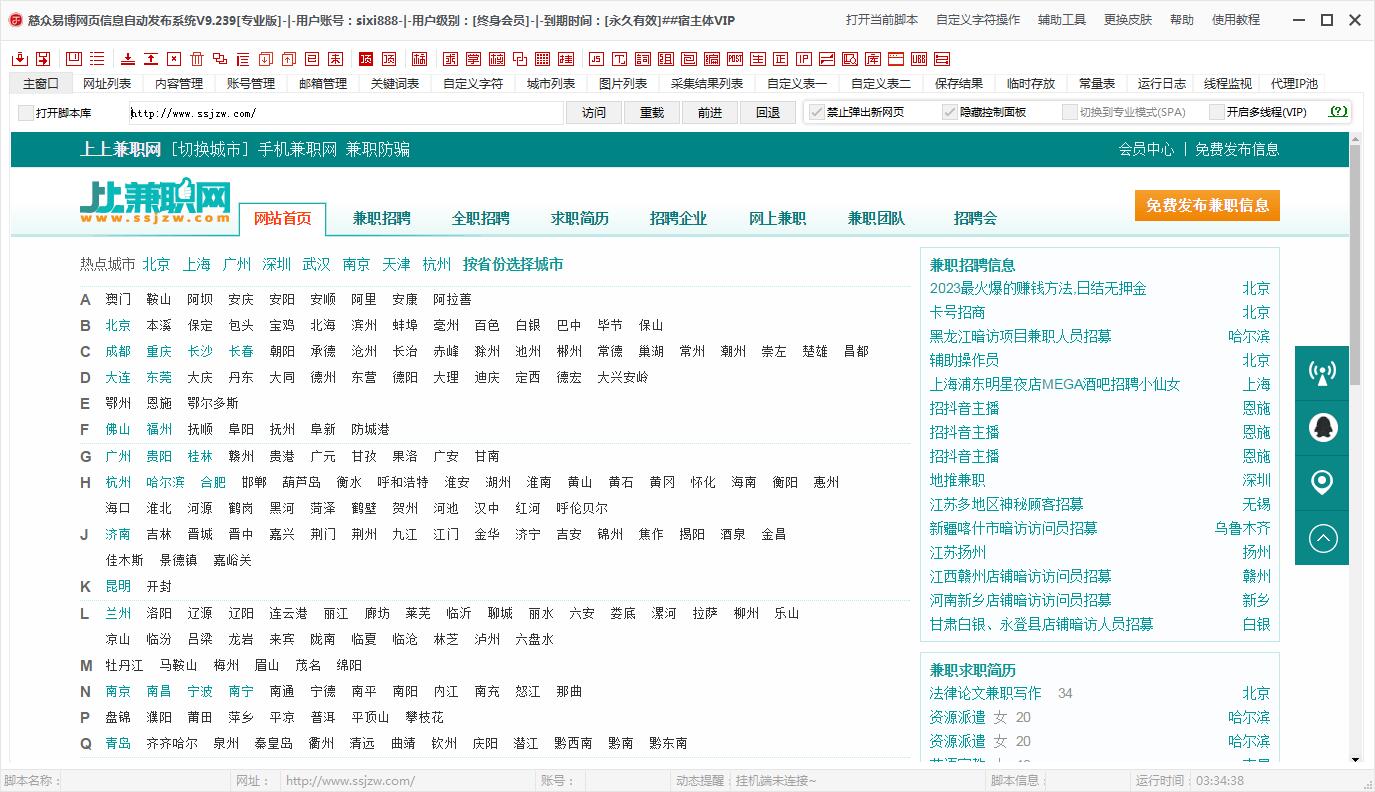Click the back-to-top arrow sidebar icon
The image size is (1375, 792).
(1322, 539)
